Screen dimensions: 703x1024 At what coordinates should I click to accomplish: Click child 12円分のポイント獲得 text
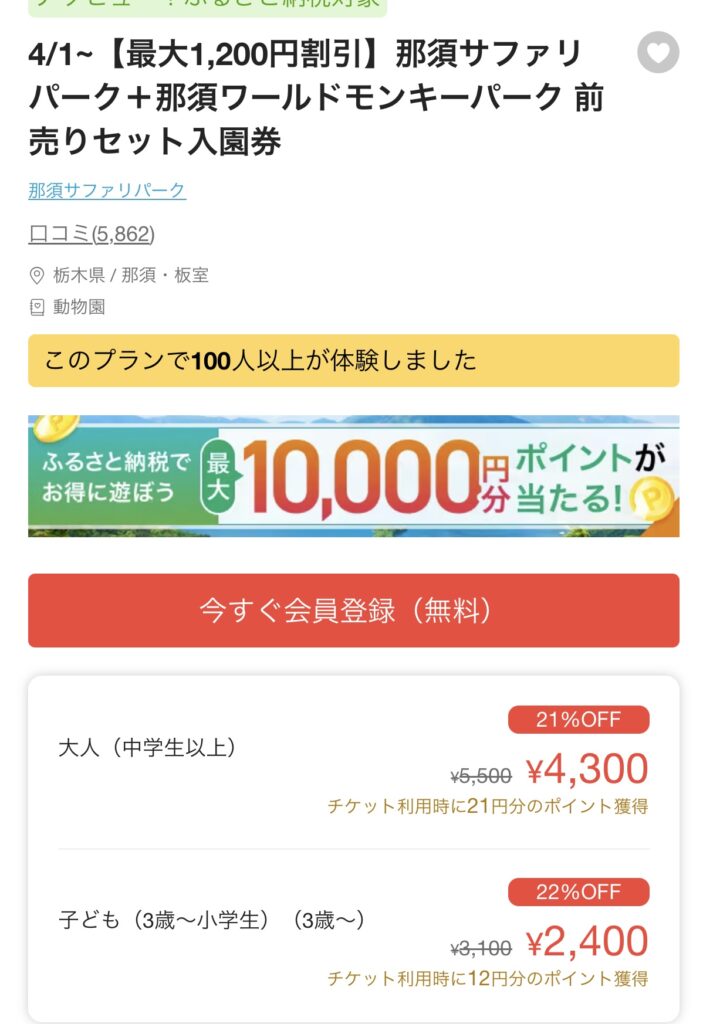click(x=487, y=978)
